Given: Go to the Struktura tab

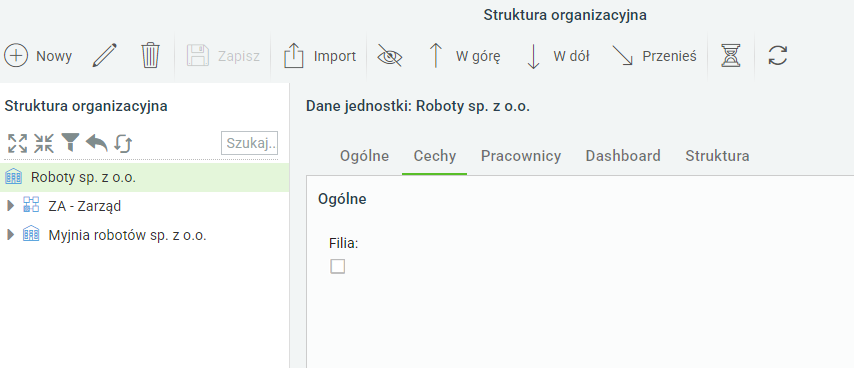Looking at the screenshot, I should click(717, 156).
